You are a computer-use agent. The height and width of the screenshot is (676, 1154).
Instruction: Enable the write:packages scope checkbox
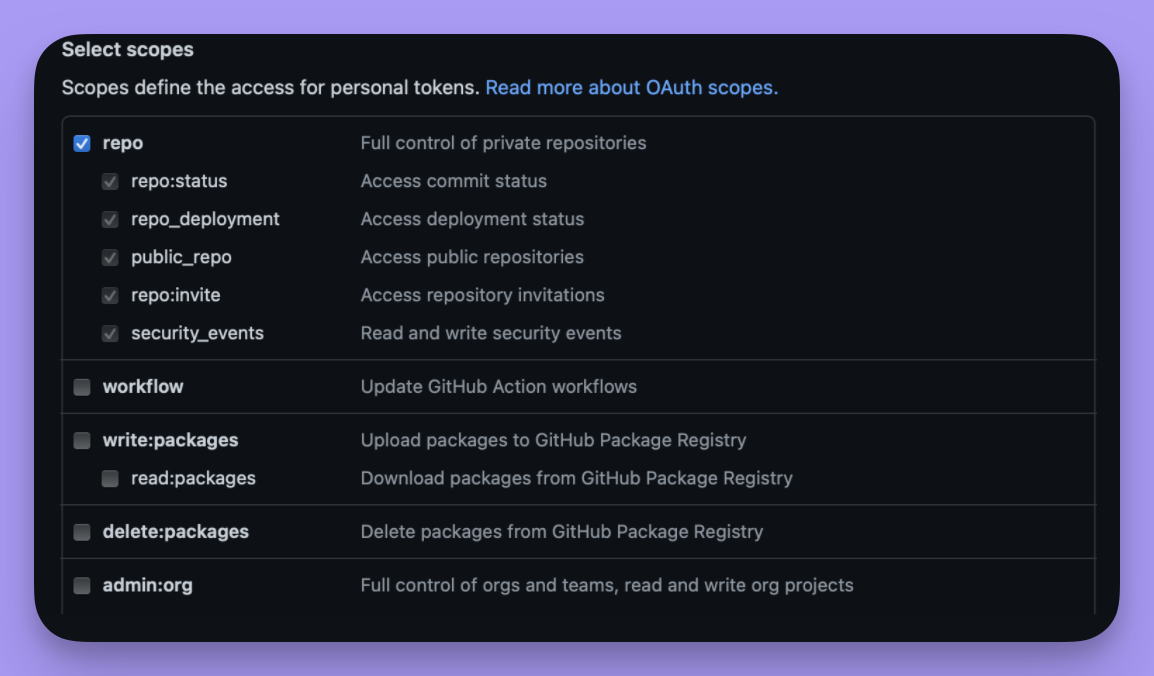point(82,441)
